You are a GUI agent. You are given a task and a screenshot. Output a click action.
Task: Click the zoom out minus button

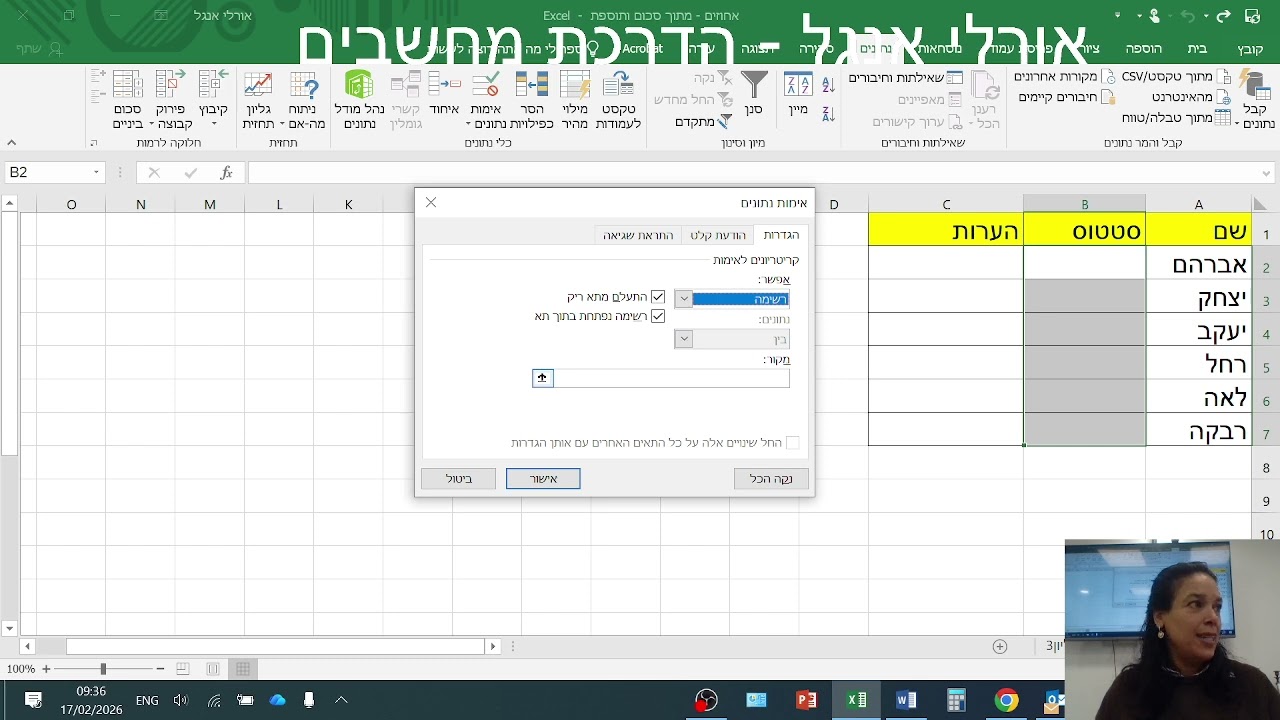click(x=160, y=669)
